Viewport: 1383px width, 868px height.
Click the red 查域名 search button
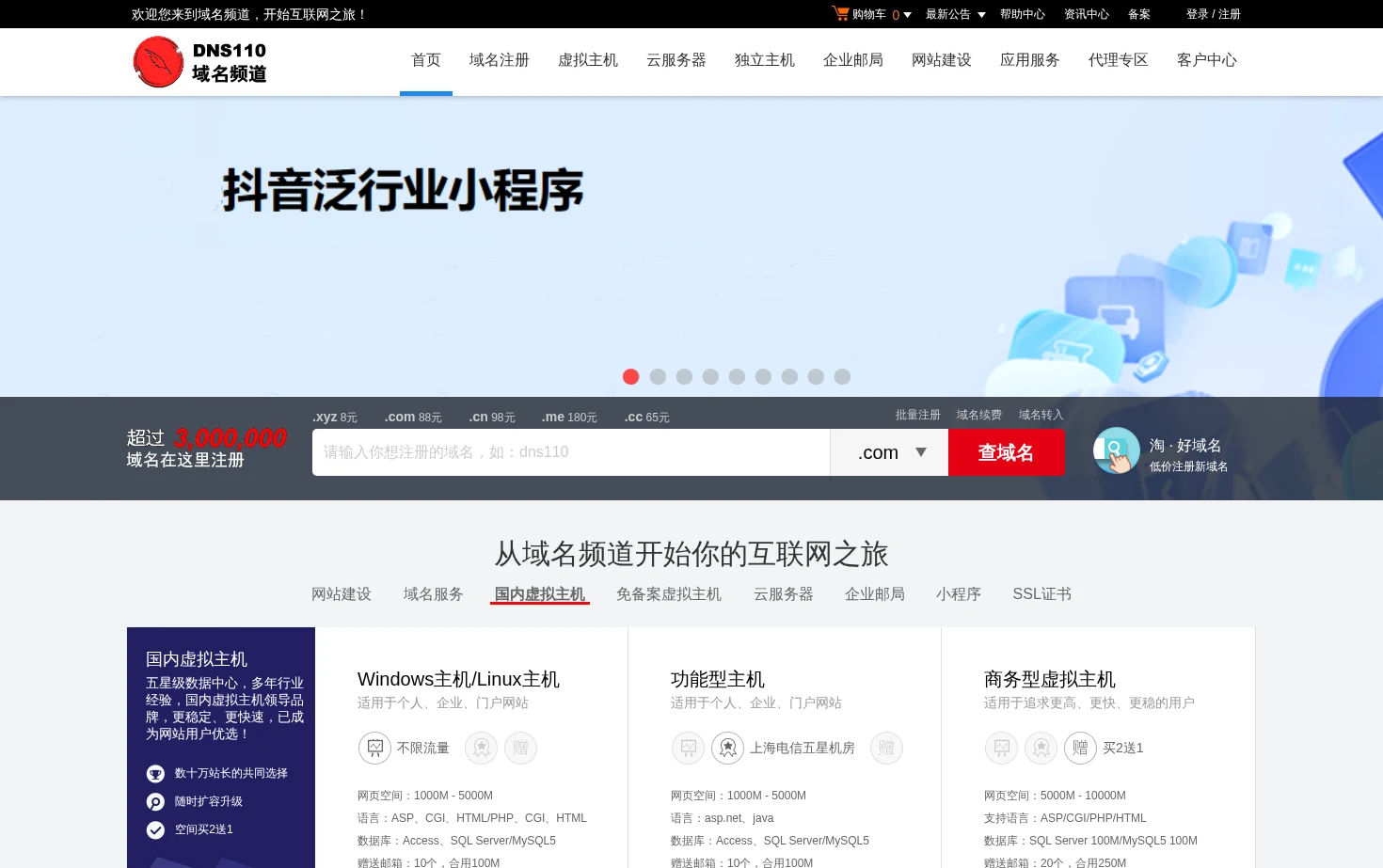point(1007,452)
